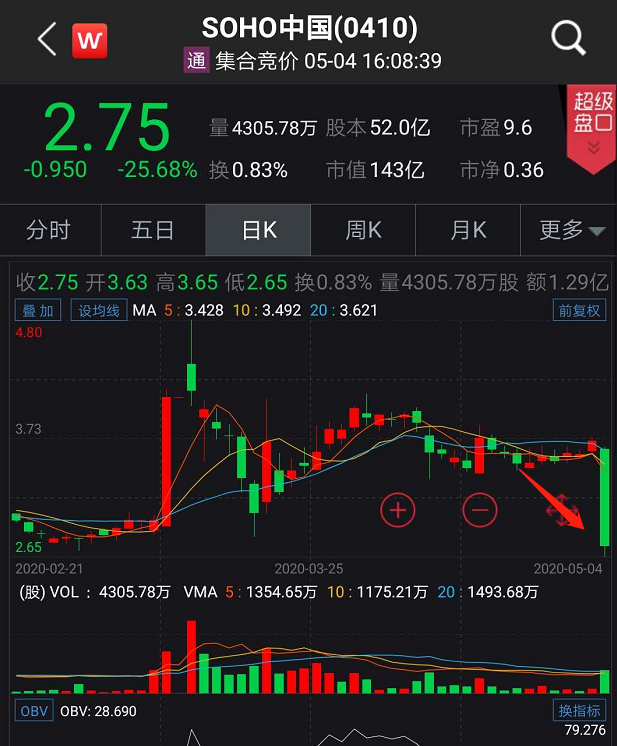Tap the MA 20: 3.621 label

pos(343,311)
